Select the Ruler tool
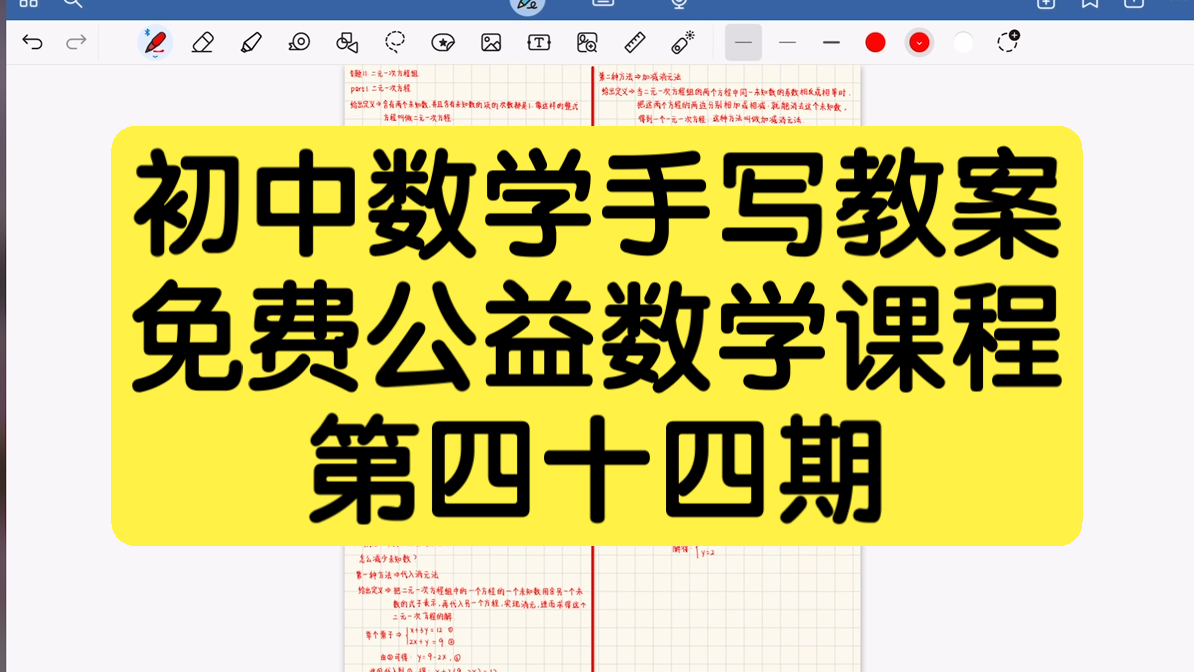The image size is (1194, 672). point(635,42)
